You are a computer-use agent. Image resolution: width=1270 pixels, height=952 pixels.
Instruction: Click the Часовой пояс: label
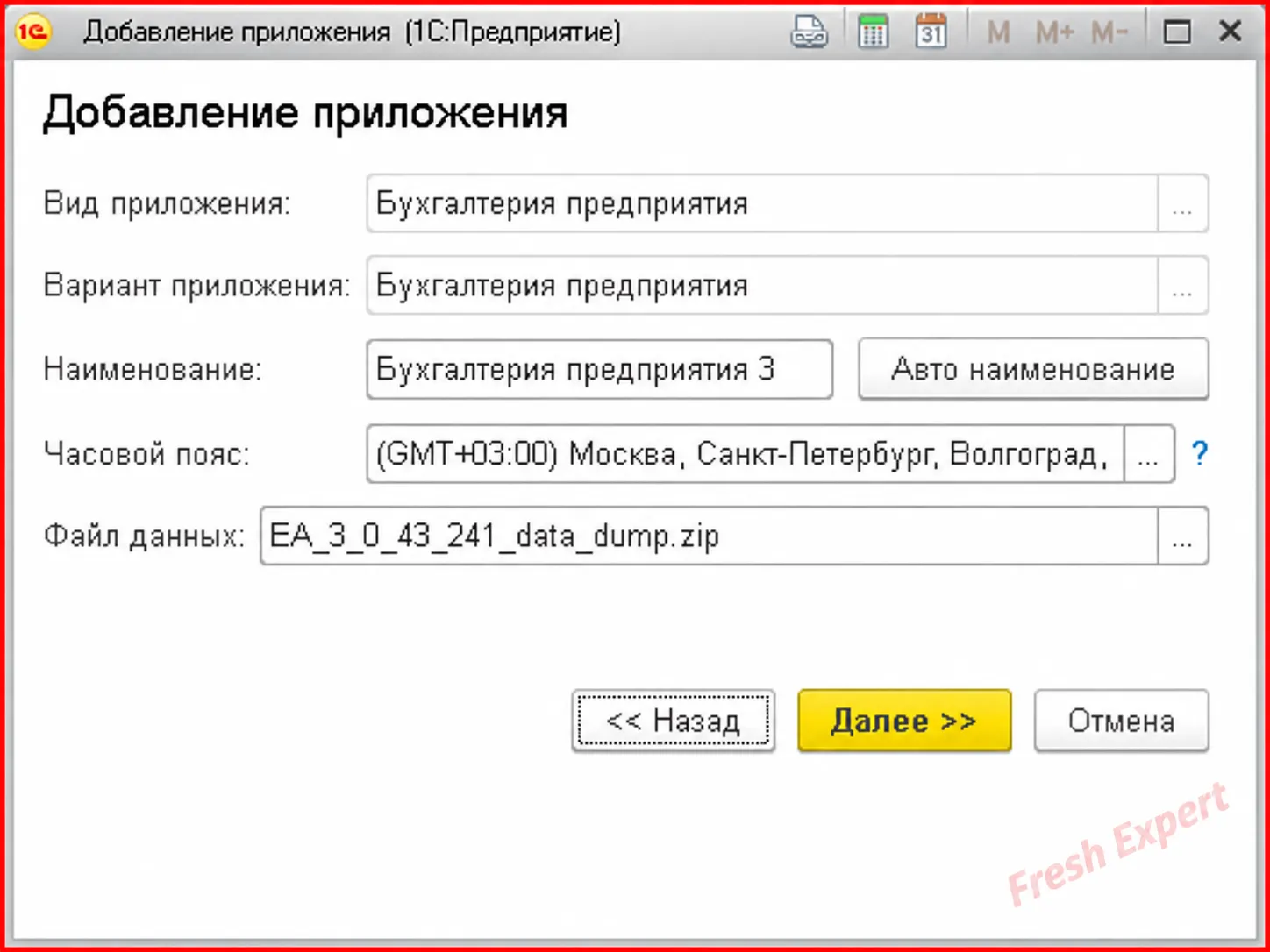coord(146,454)
